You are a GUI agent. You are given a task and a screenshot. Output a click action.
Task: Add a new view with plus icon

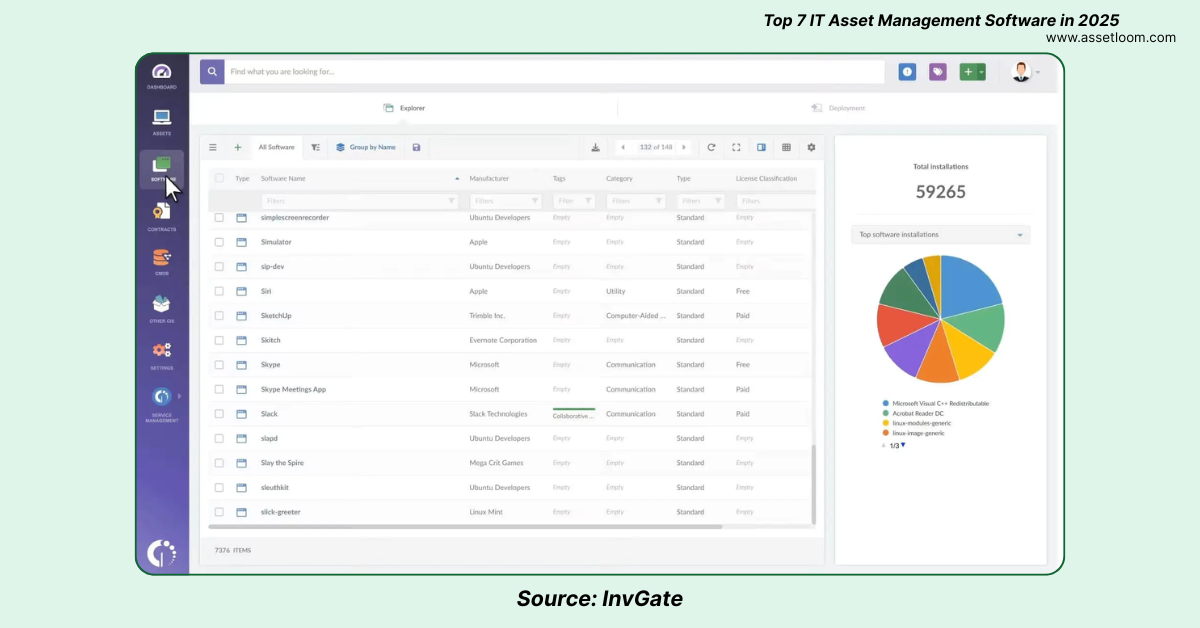(238, 147)
